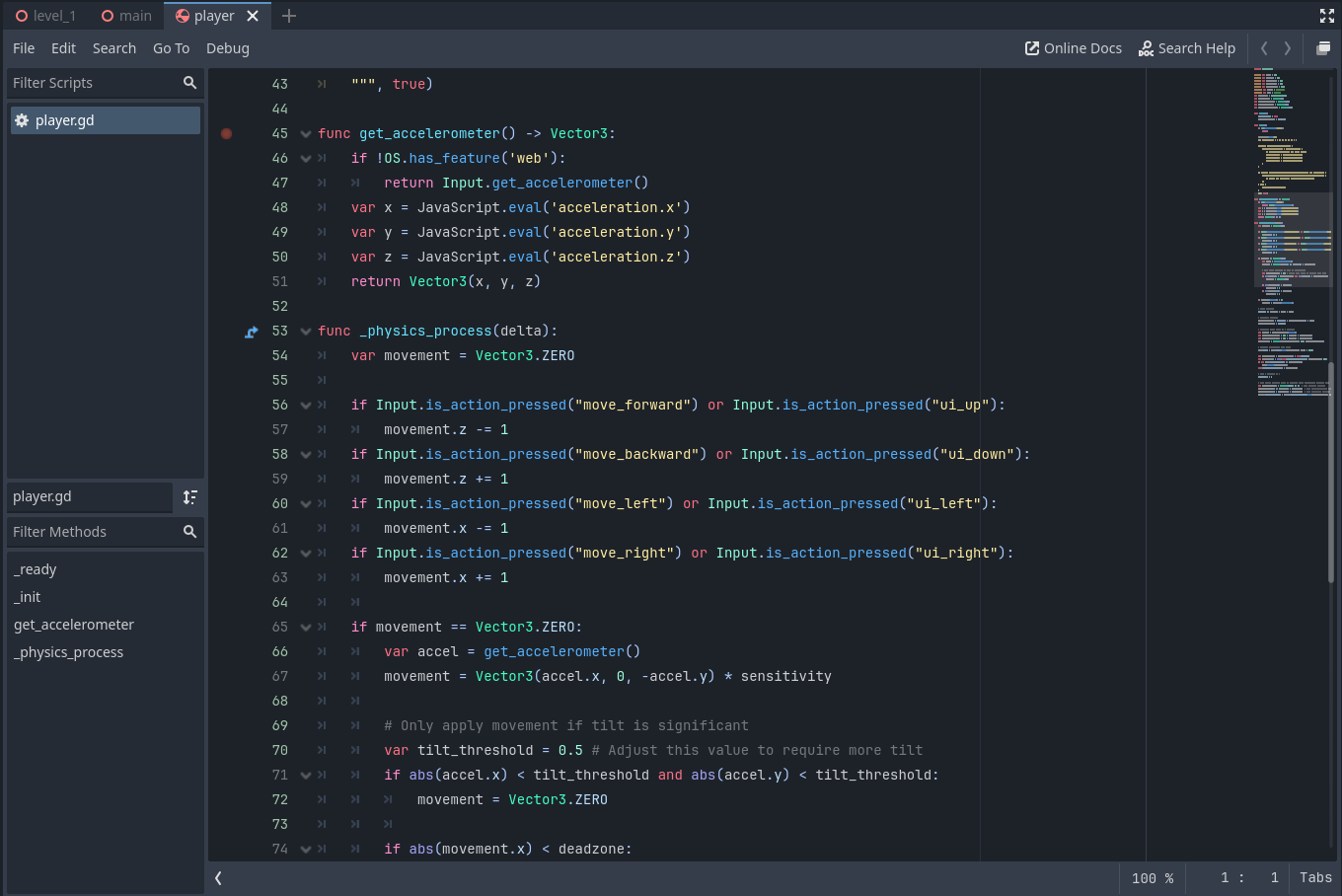Viewport: 1342px width, 896px height.
Task: Open Online Docs link
Action: (1074, 48)
